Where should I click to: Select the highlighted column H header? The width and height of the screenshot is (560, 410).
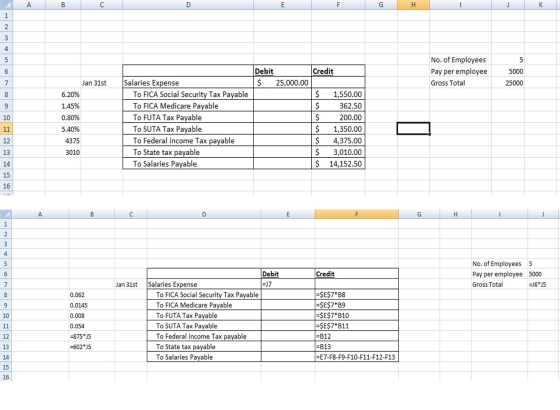click(x=413, y=5)
